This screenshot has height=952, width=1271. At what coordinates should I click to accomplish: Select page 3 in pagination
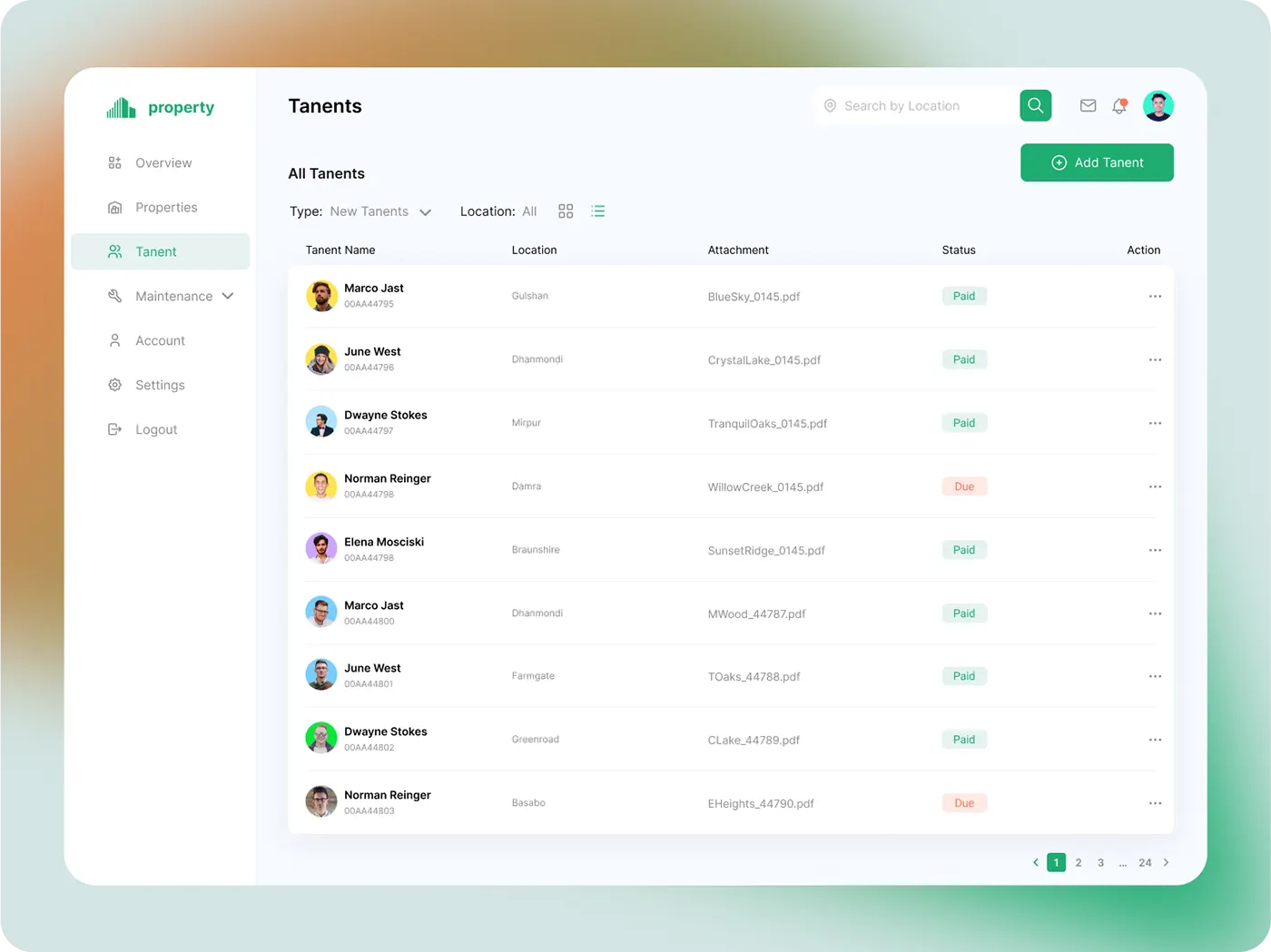click(x=1100, y=863)
